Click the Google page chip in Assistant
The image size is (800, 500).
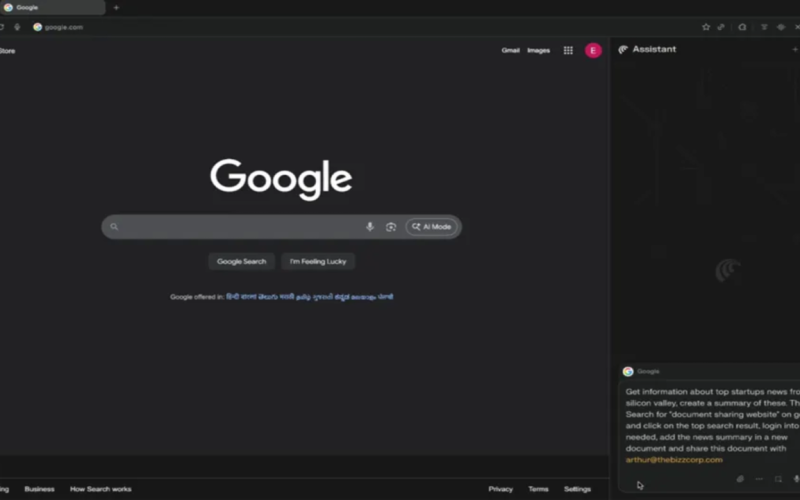(x=641, y=371)
